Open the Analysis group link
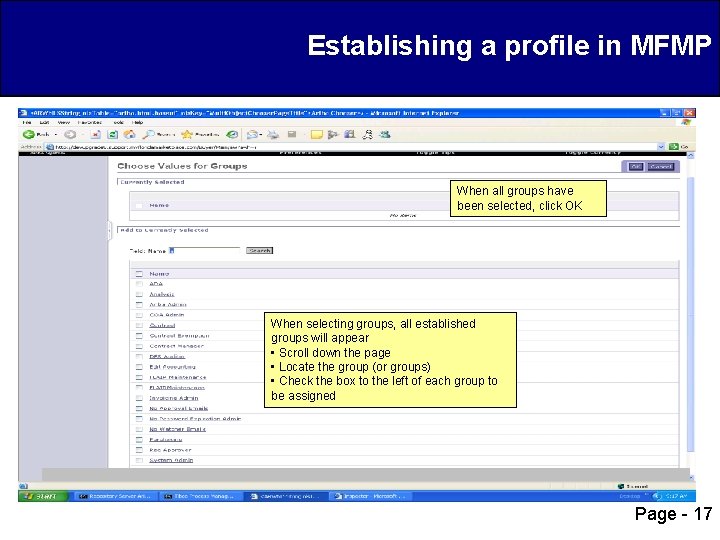This screenshot has width=720, height=540. click(162, 294)
